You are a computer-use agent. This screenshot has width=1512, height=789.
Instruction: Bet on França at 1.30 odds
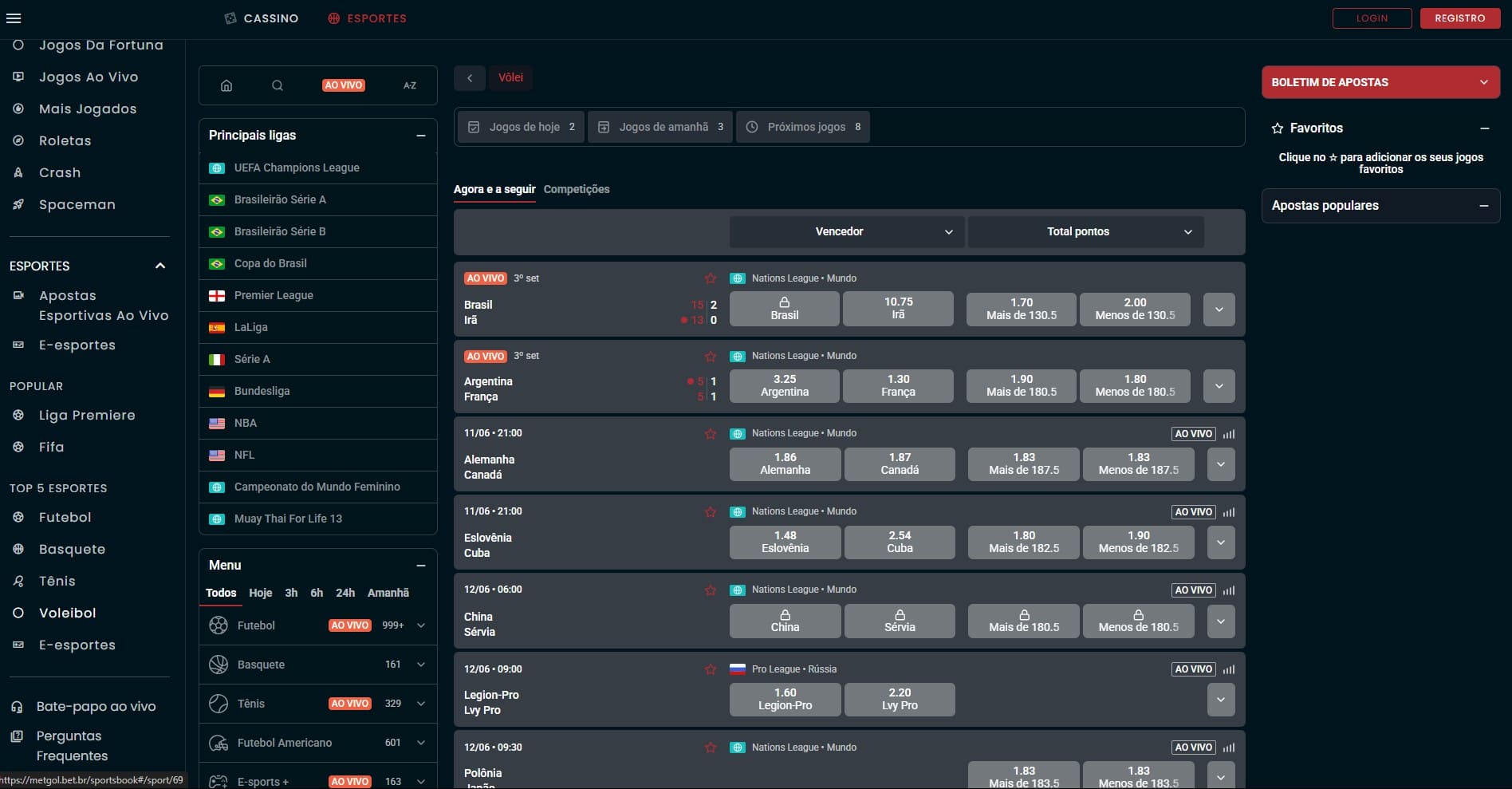click(898, 385)
